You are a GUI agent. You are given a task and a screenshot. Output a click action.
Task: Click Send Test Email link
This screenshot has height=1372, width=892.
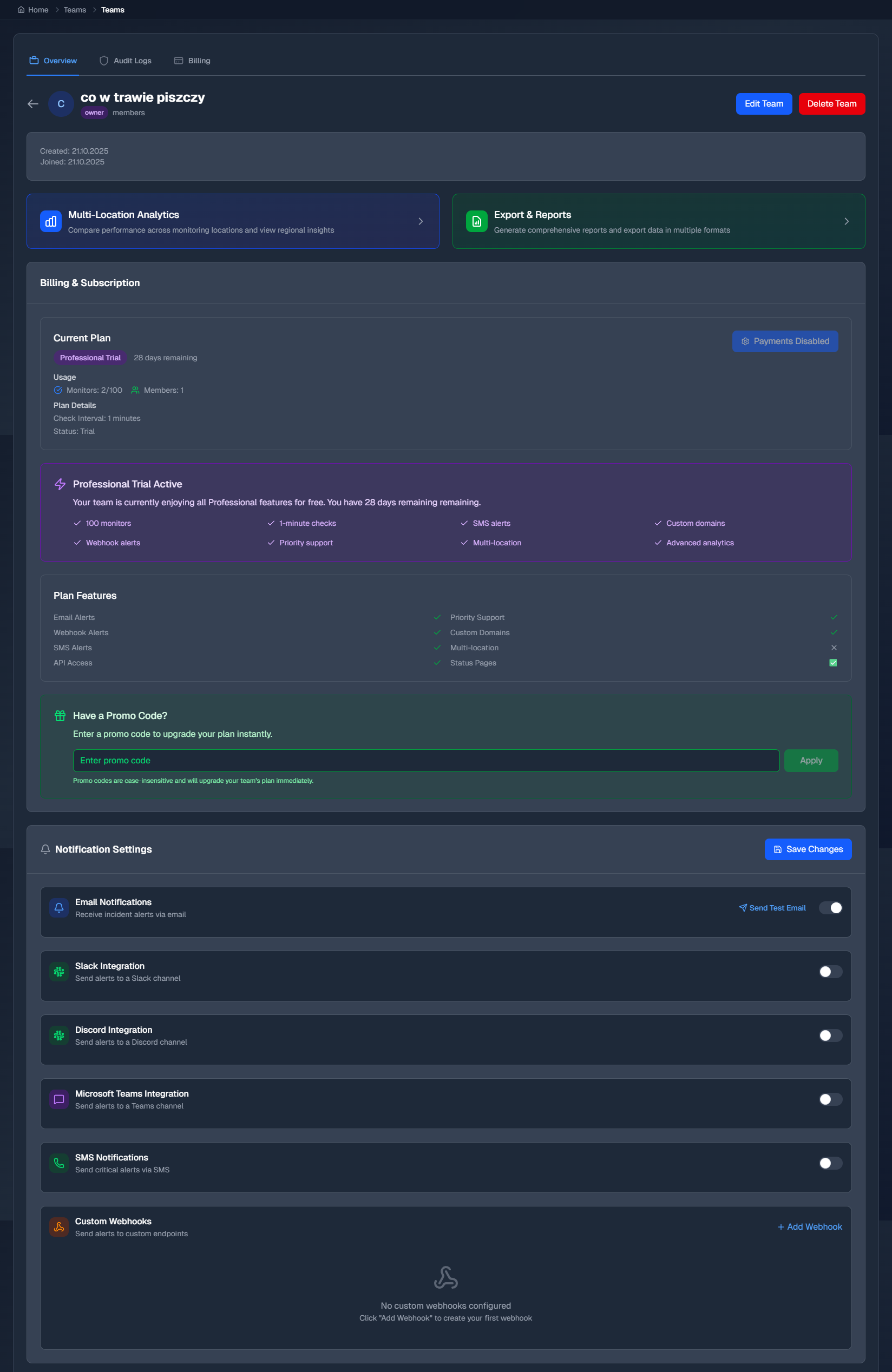772,908
